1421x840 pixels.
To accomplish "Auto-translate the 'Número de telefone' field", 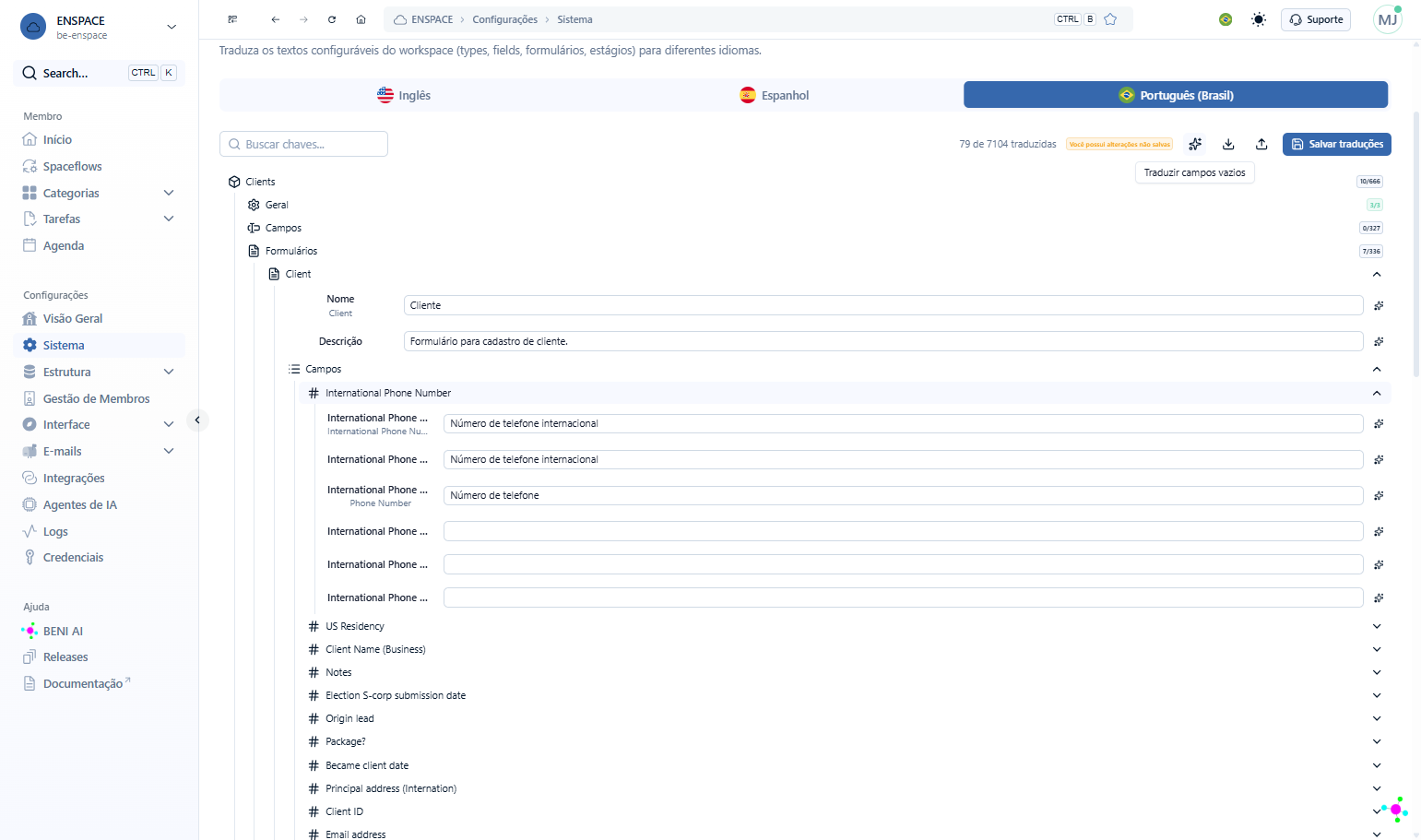I will click(1379, 495).
